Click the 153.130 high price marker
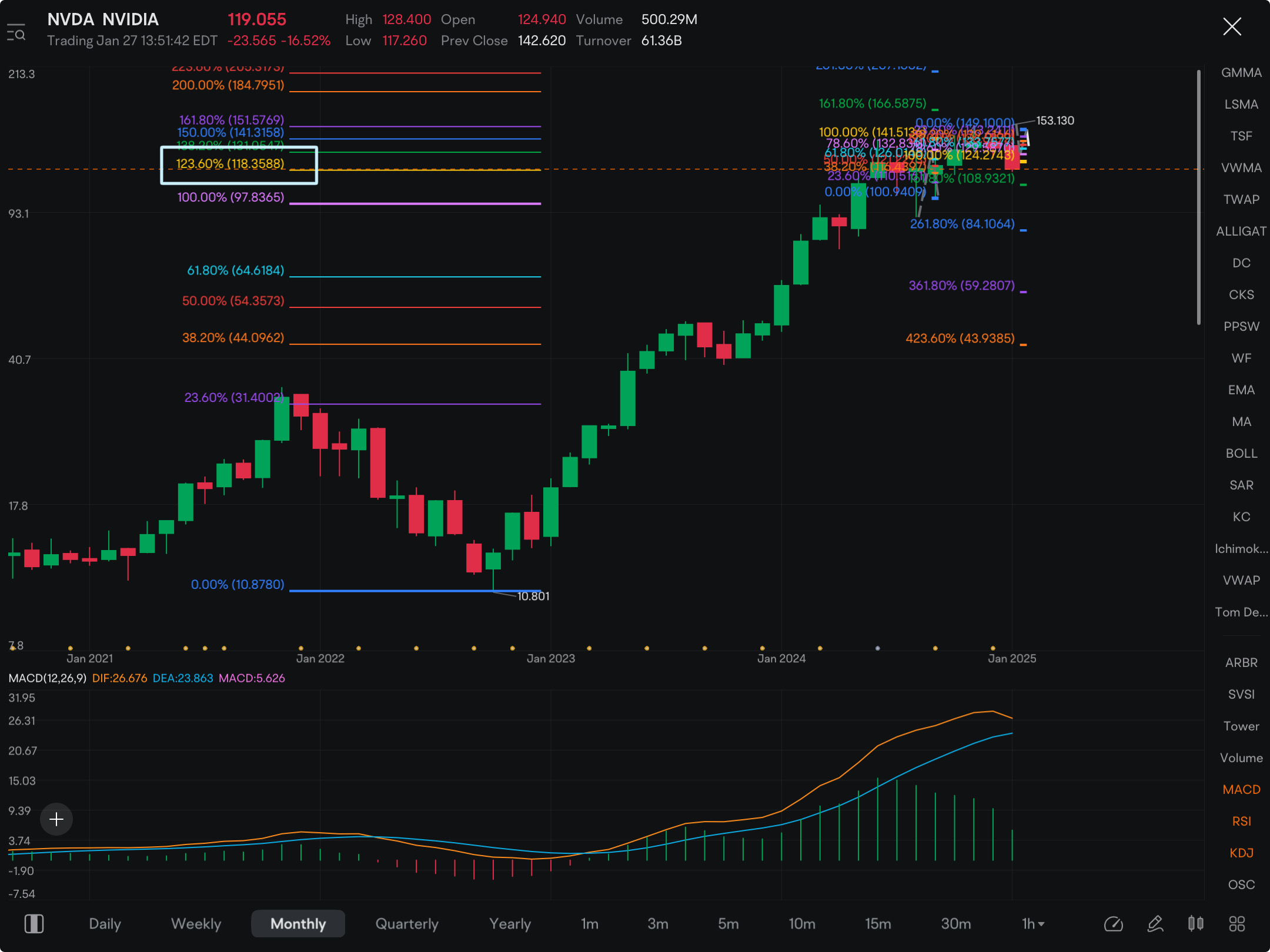 [x=1055, y=120]
